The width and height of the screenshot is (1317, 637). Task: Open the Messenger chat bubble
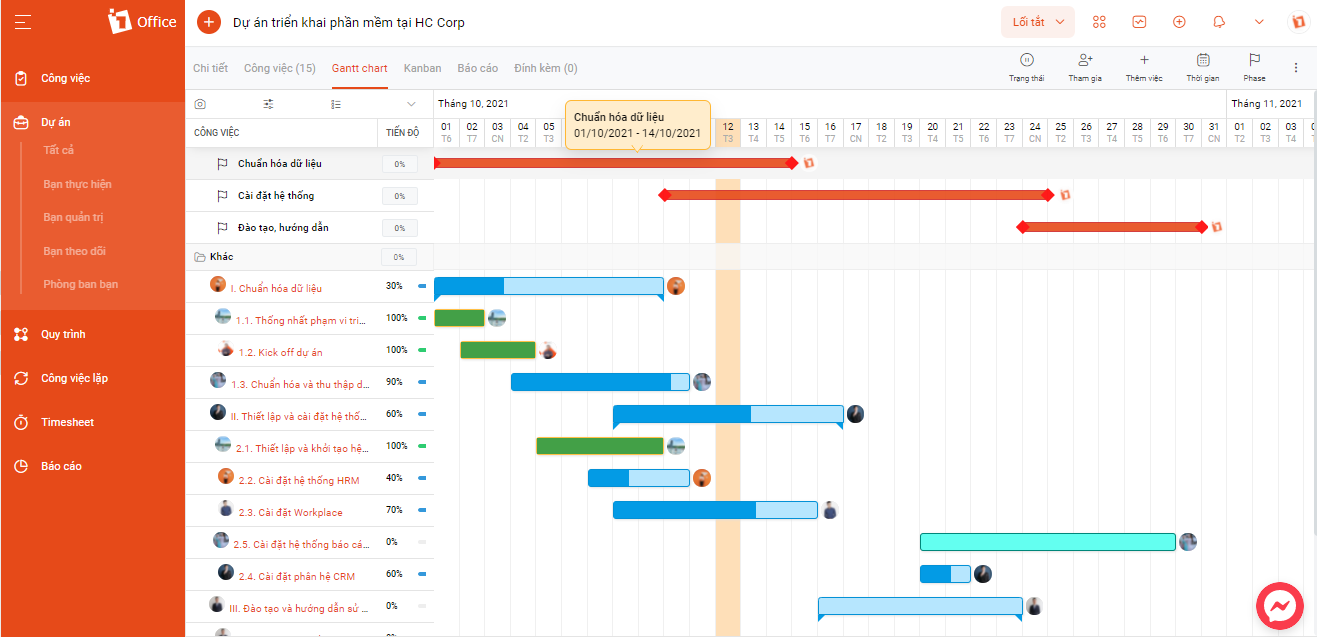click(1279, 606)
